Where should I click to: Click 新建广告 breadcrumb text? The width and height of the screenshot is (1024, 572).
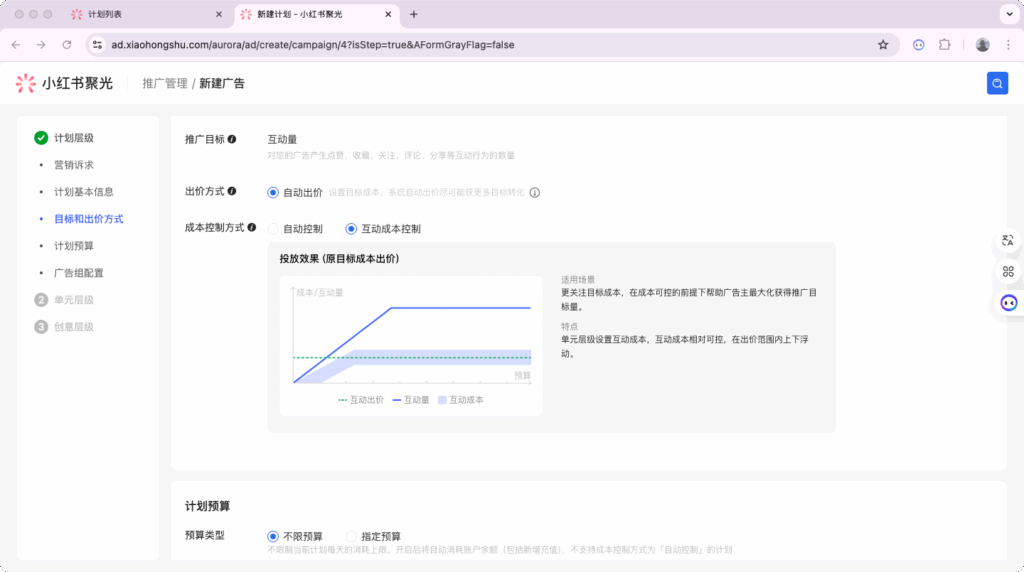coord(222,84)
